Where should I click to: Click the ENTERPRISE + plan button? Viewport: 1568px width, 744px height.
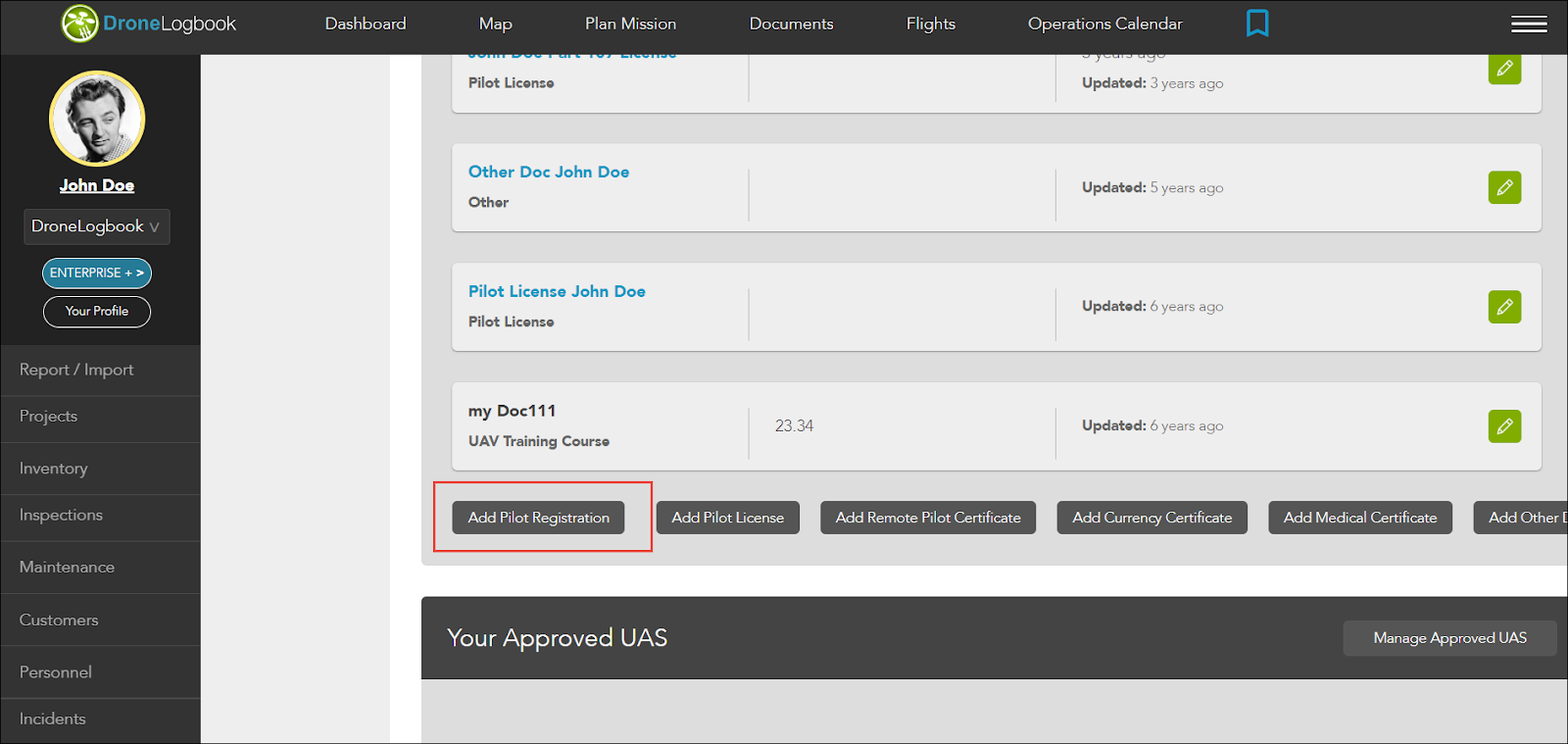pos(97,273)
